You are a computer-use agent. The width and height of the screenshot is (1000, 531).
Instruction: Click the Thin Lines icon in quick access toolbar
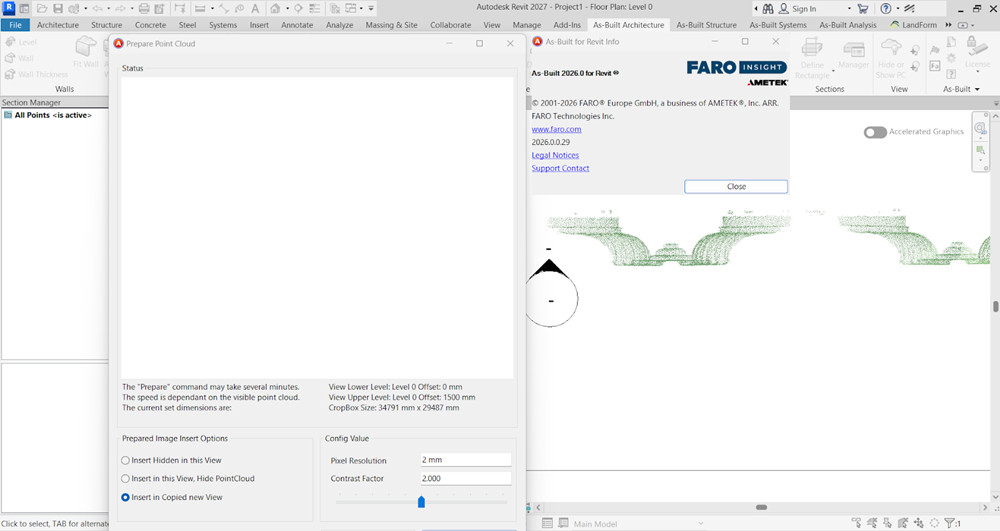[x=315, y=8]
